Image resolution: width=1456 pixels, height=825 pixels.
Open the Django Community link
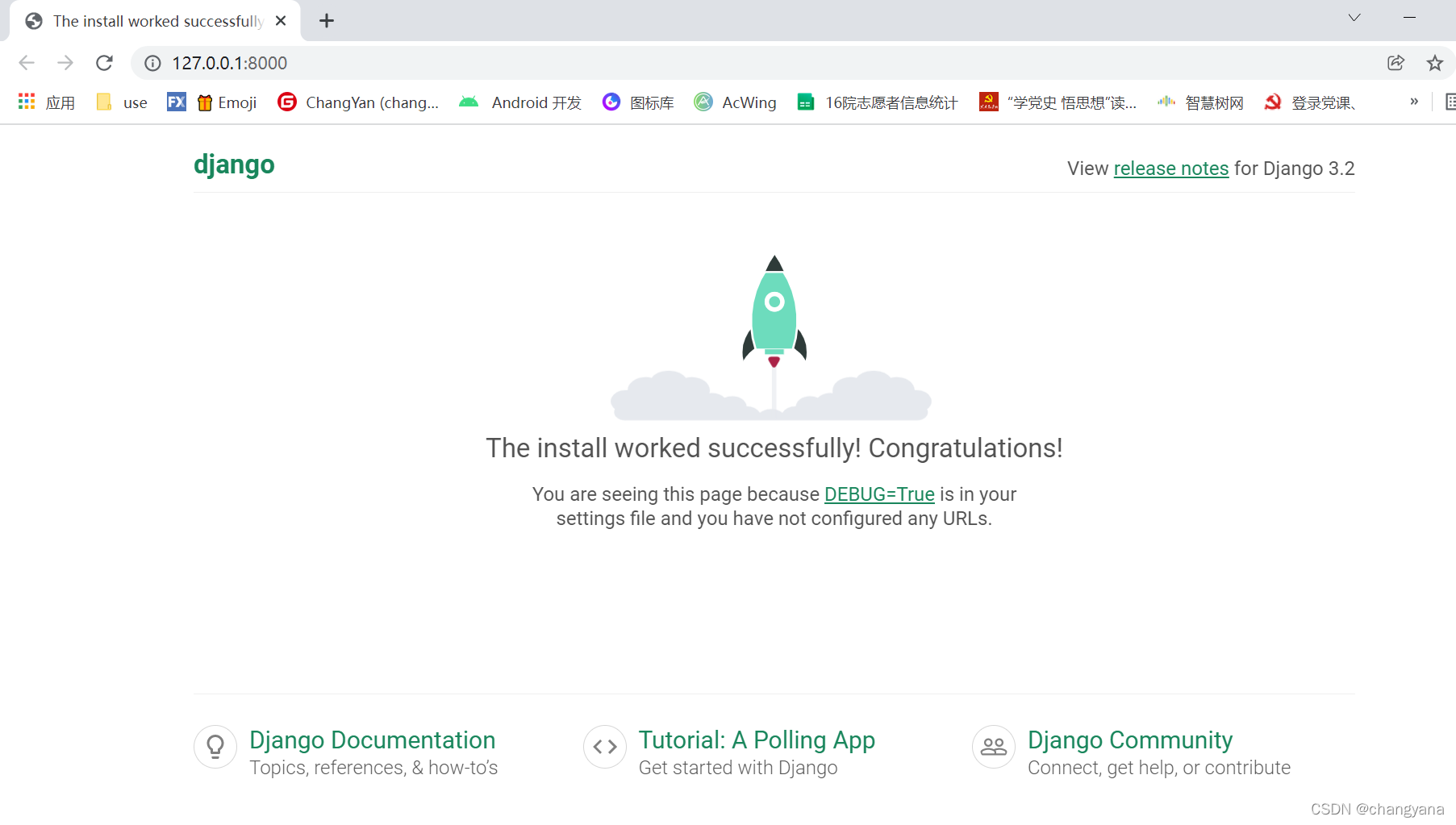tap(1130, 740)
